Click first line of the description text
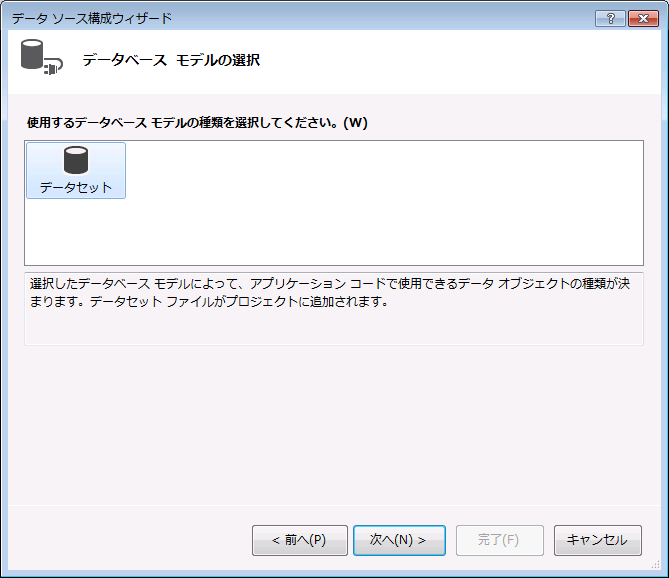The width and height of the screenshot is (669, 578). (x=330, y=284)
